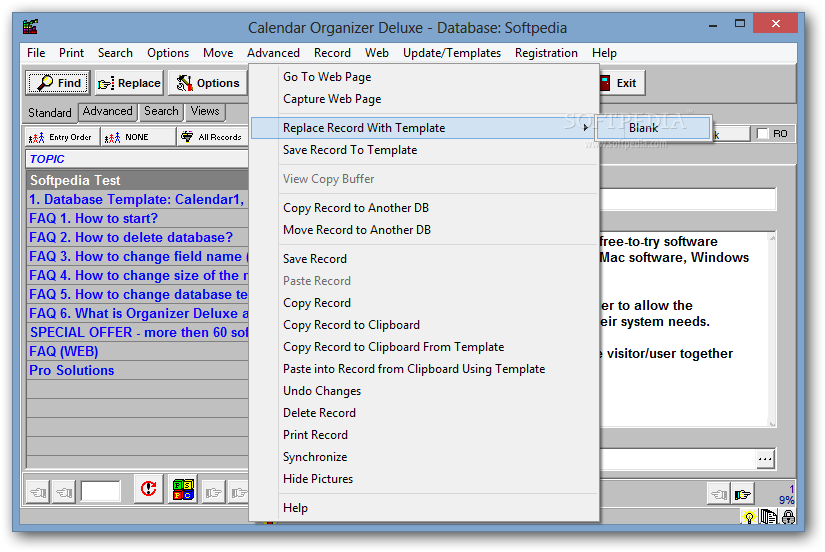The height and width of the screenshot is (552, 825).
Task: Click the red refresh exclamation icon
Action: [x=148, y=489]
